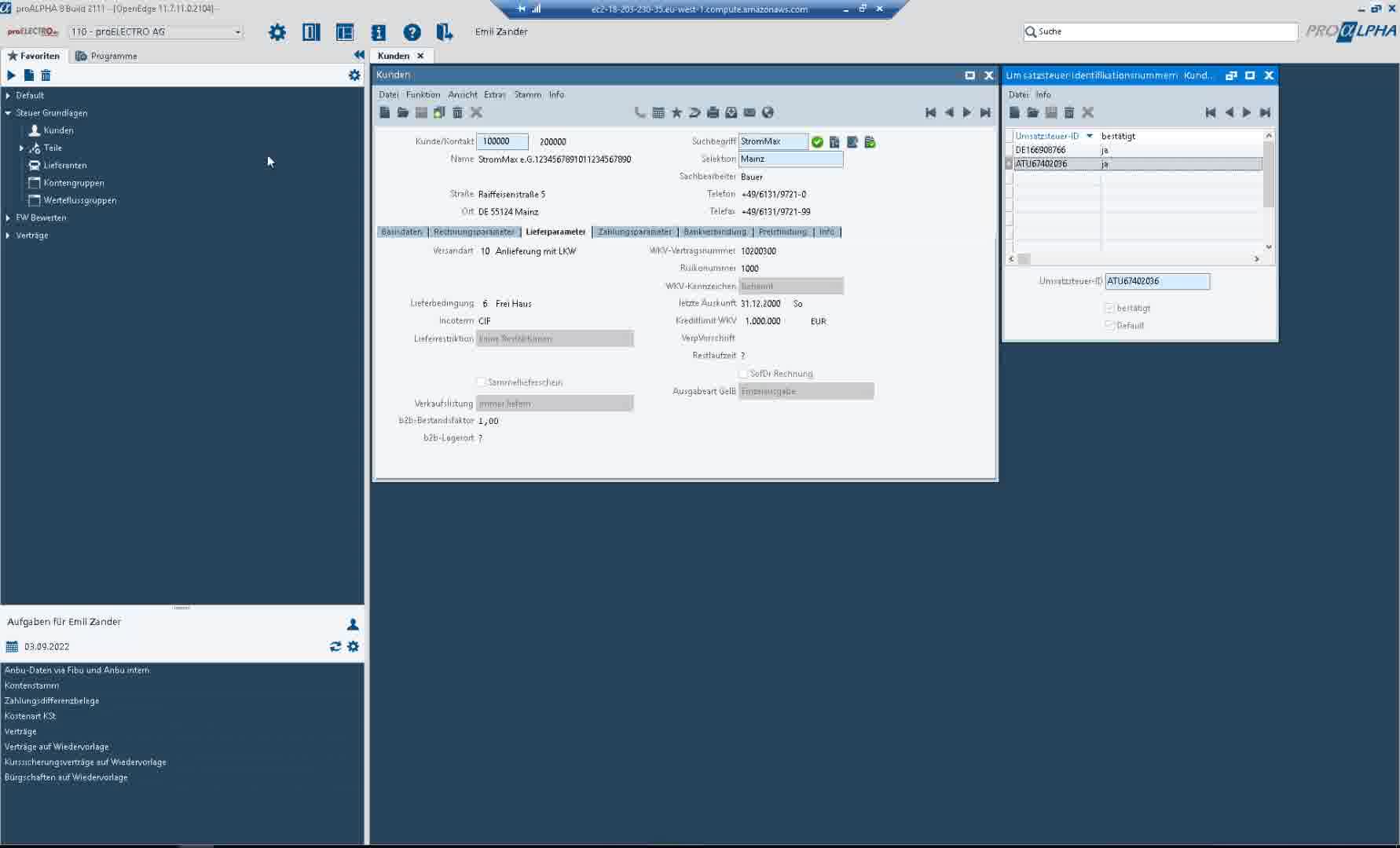This screenshot has height=848, width=1400.
Task: Expand the Teile tree node
Action: pyautogui.click(x=21, y=148)
